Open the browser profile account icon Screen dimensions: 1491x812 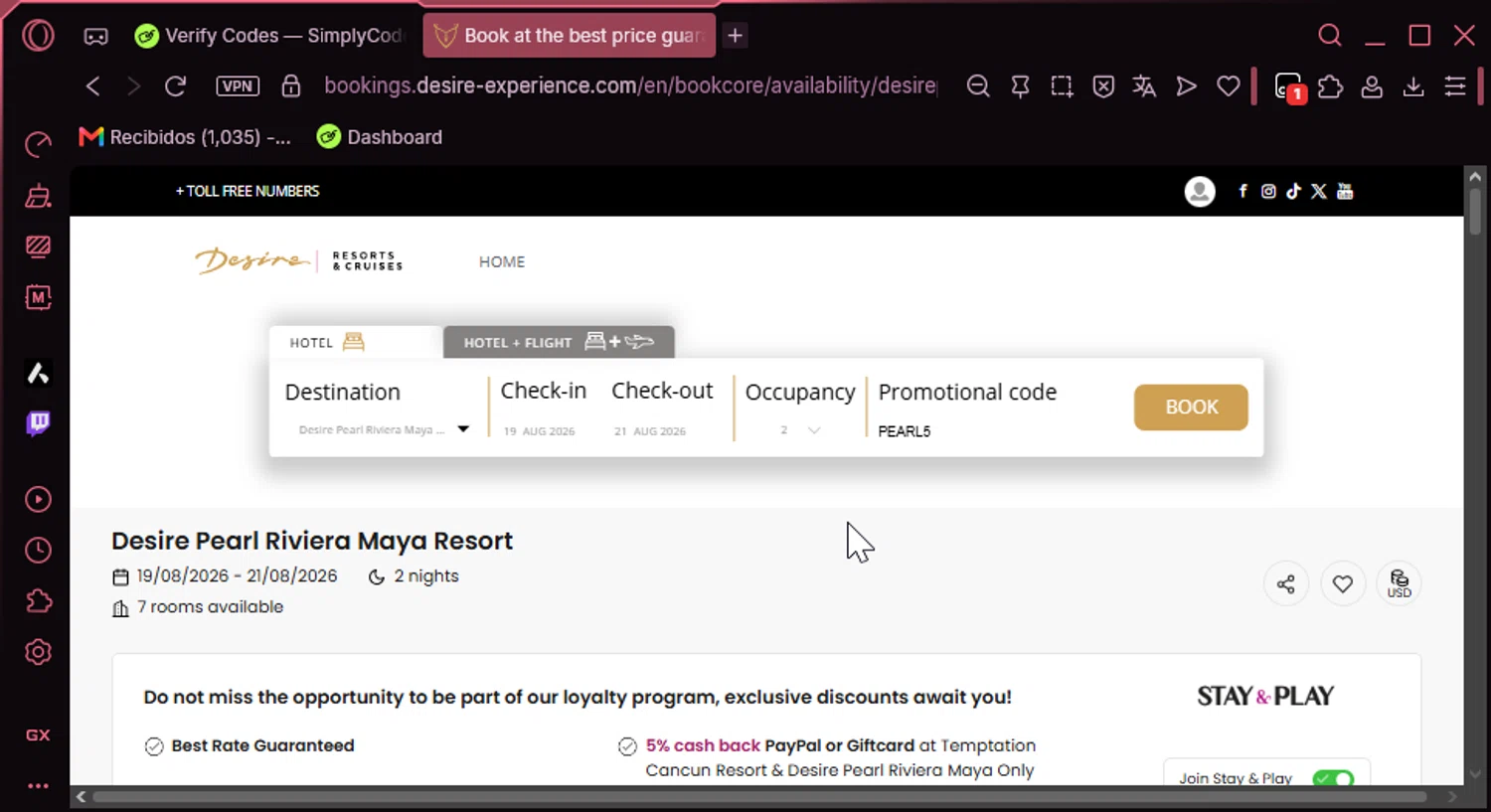pyautogui.click(x=1372, y=86)
